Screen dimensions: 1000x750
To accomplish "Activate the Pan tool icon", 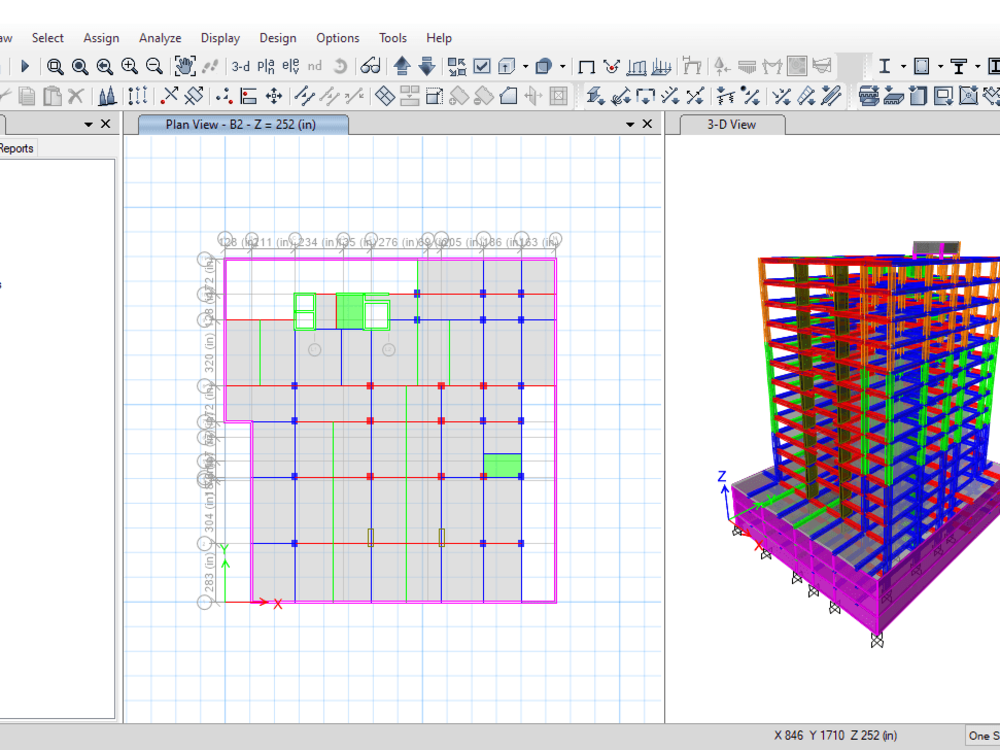I will click(185, 67).
